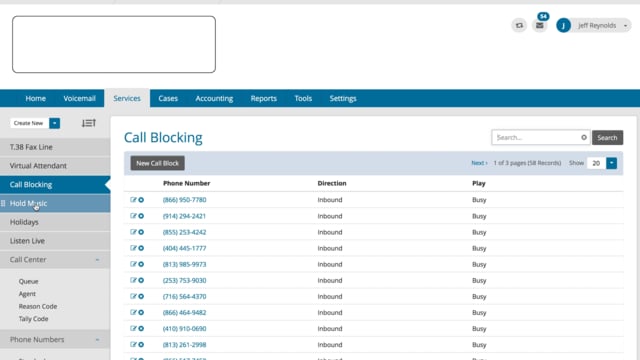Viewport: 640px width, 360px height.
Task: Open the Reports tab
Action: coord(264,98)
